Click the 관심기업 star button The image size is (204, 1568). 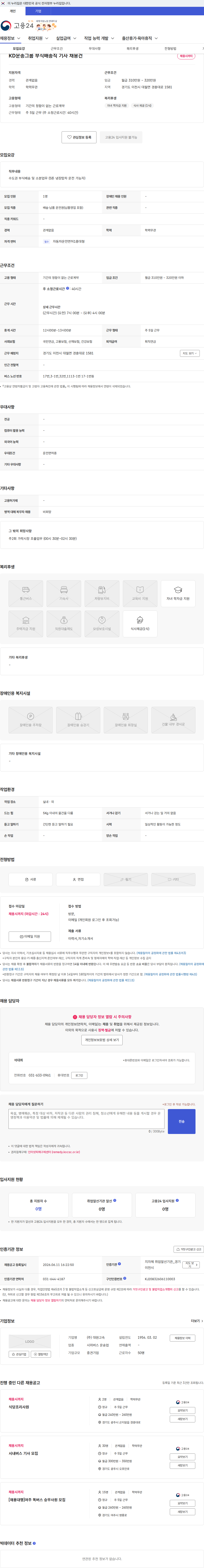click(x=19, y=1354)
